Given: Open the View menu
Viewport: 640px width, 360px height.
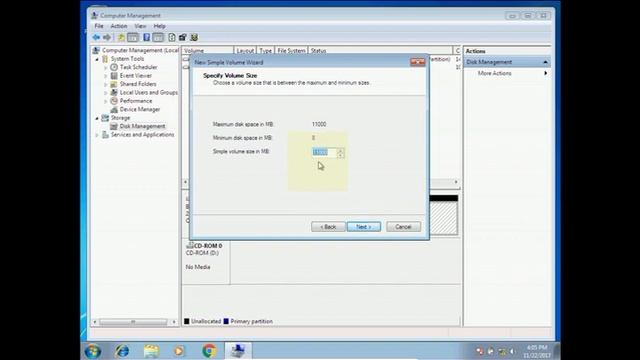Looking at the screenshot, I should click(x=140, y=26).
